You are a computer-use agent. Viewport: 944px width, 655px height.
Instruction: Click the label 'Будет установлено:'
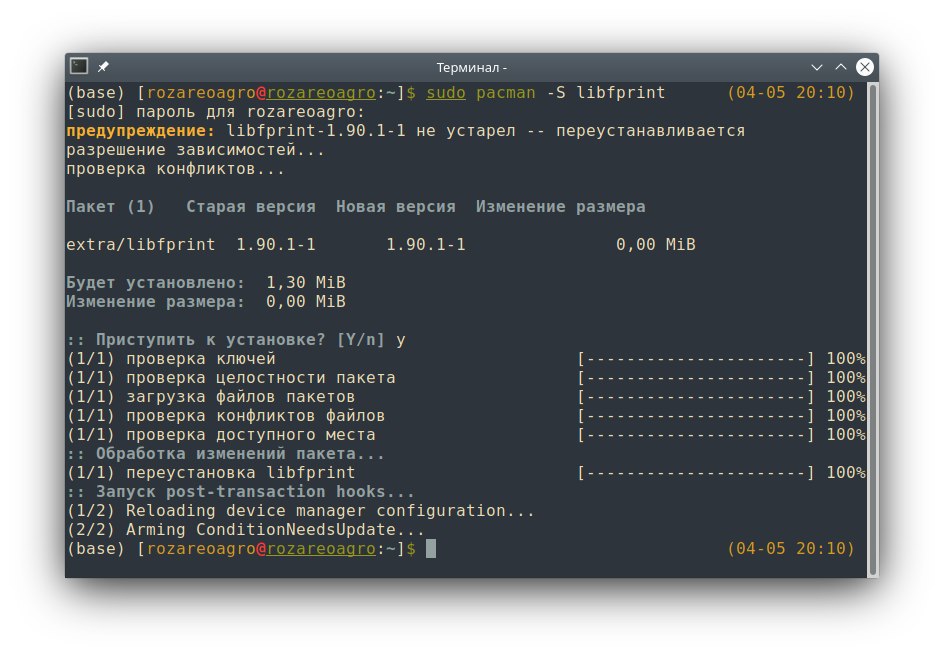click(156, 282)
